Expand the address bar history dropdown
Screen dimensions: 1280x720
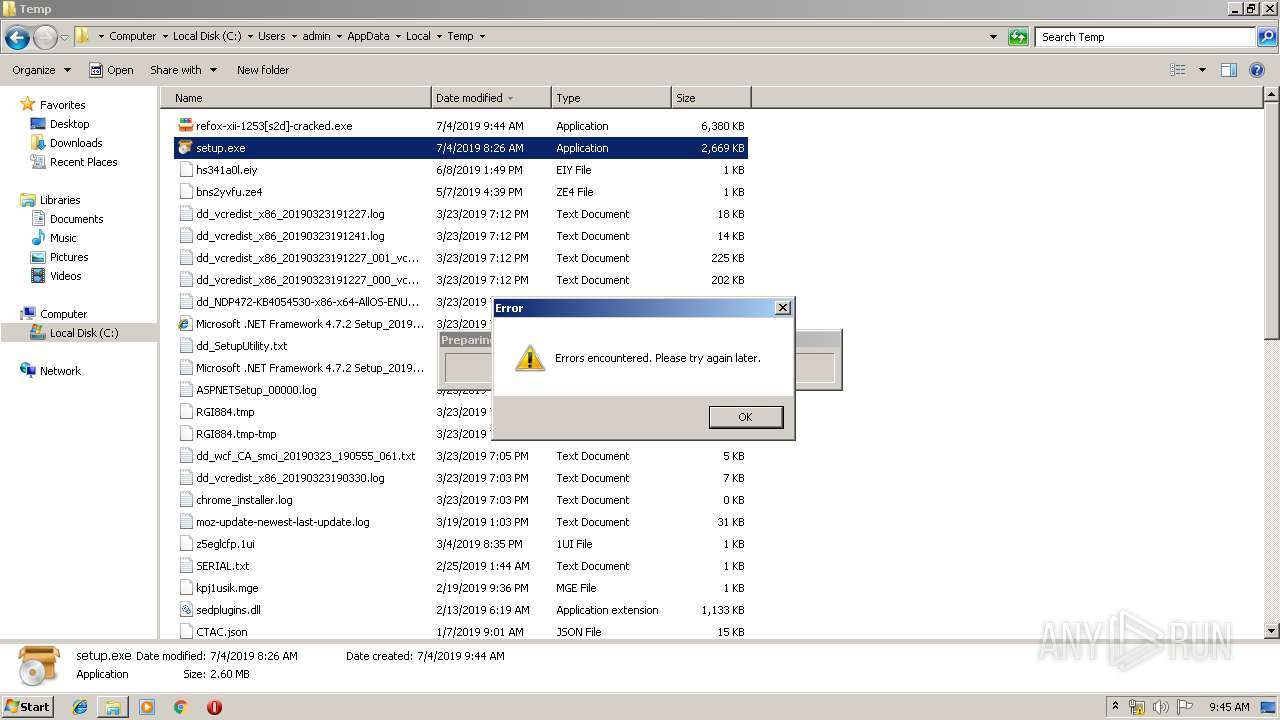(x=993, y=37)
